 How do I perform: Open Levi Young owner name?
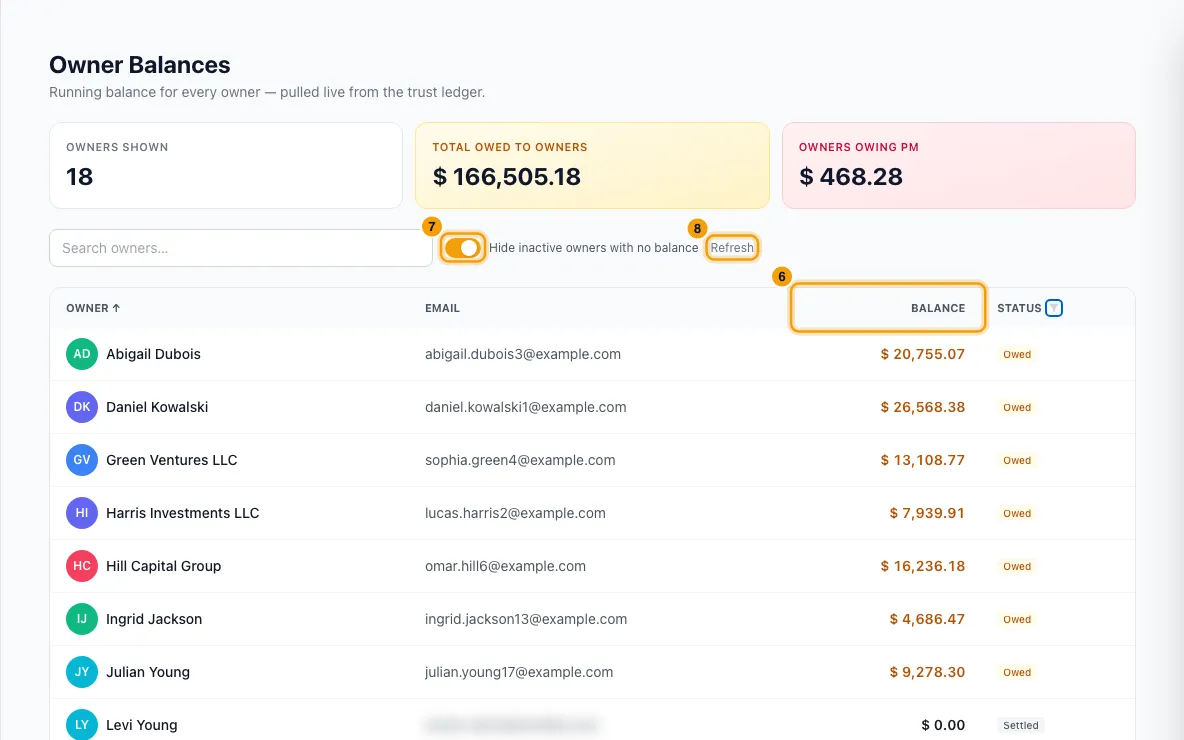[x=142, y=725]
